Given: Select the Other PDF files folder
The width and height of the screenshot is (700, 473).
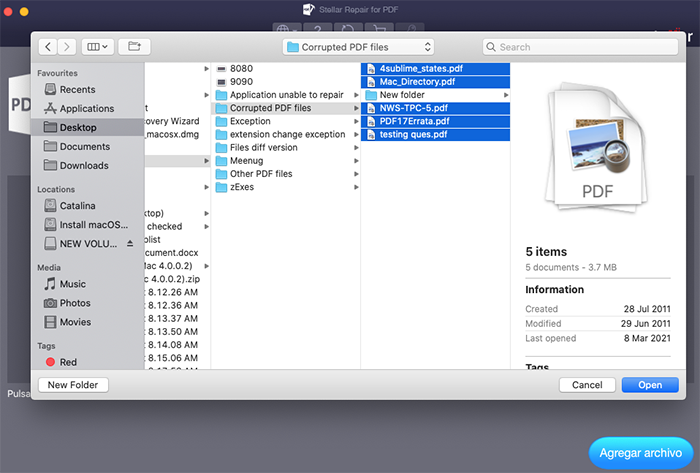Looking at the screenshot, I should tap(260, 173).
